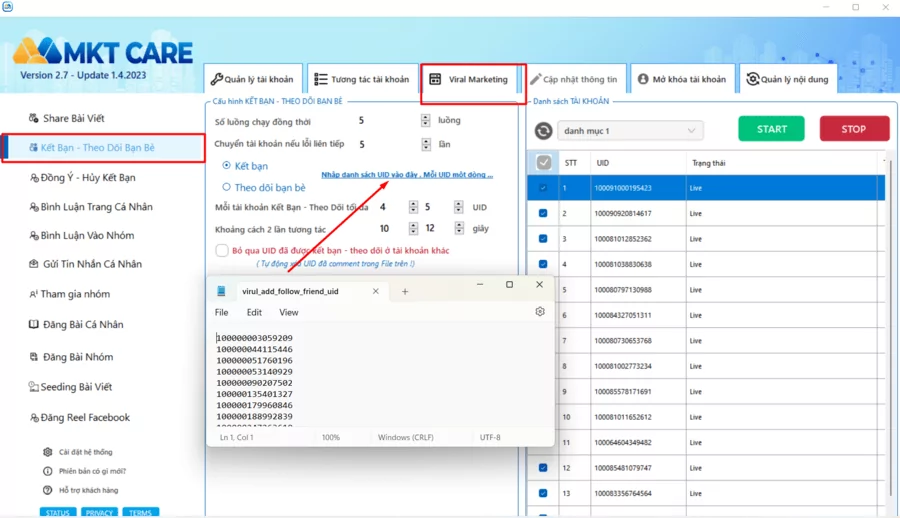Click the TERMS button at bottom left
Screen dimensions: 900x518
(141, 512)
